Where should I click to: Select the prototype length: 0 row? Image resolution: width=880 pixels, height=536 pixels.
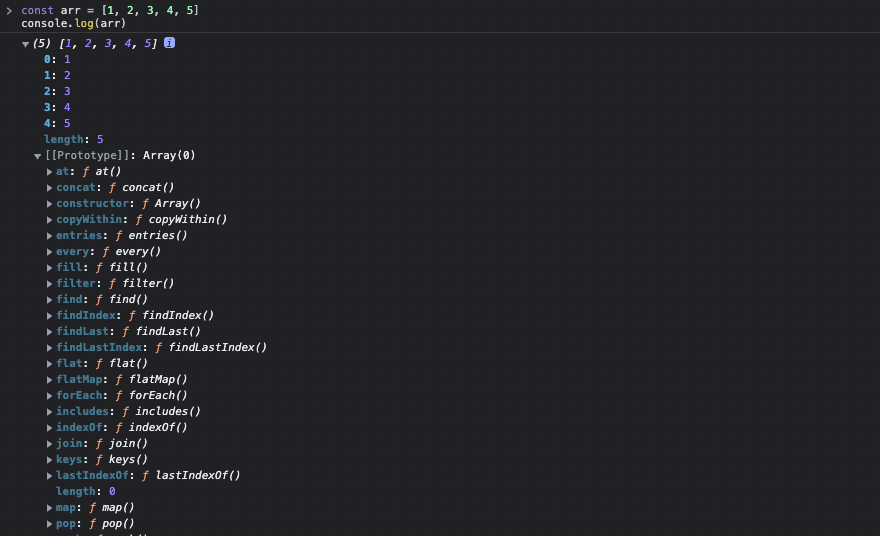85,491
